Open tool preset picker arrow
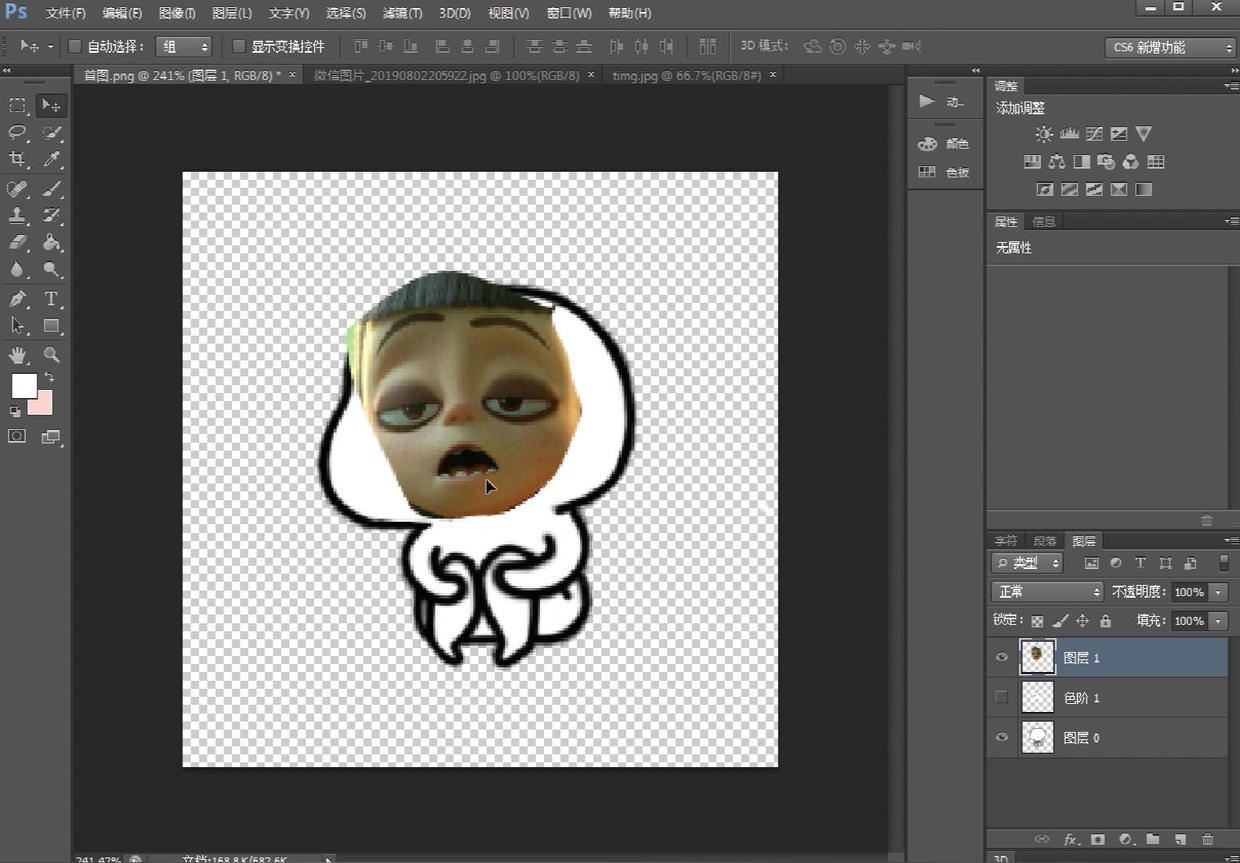Screen dimensions: 1240x863 click(50, 47)
